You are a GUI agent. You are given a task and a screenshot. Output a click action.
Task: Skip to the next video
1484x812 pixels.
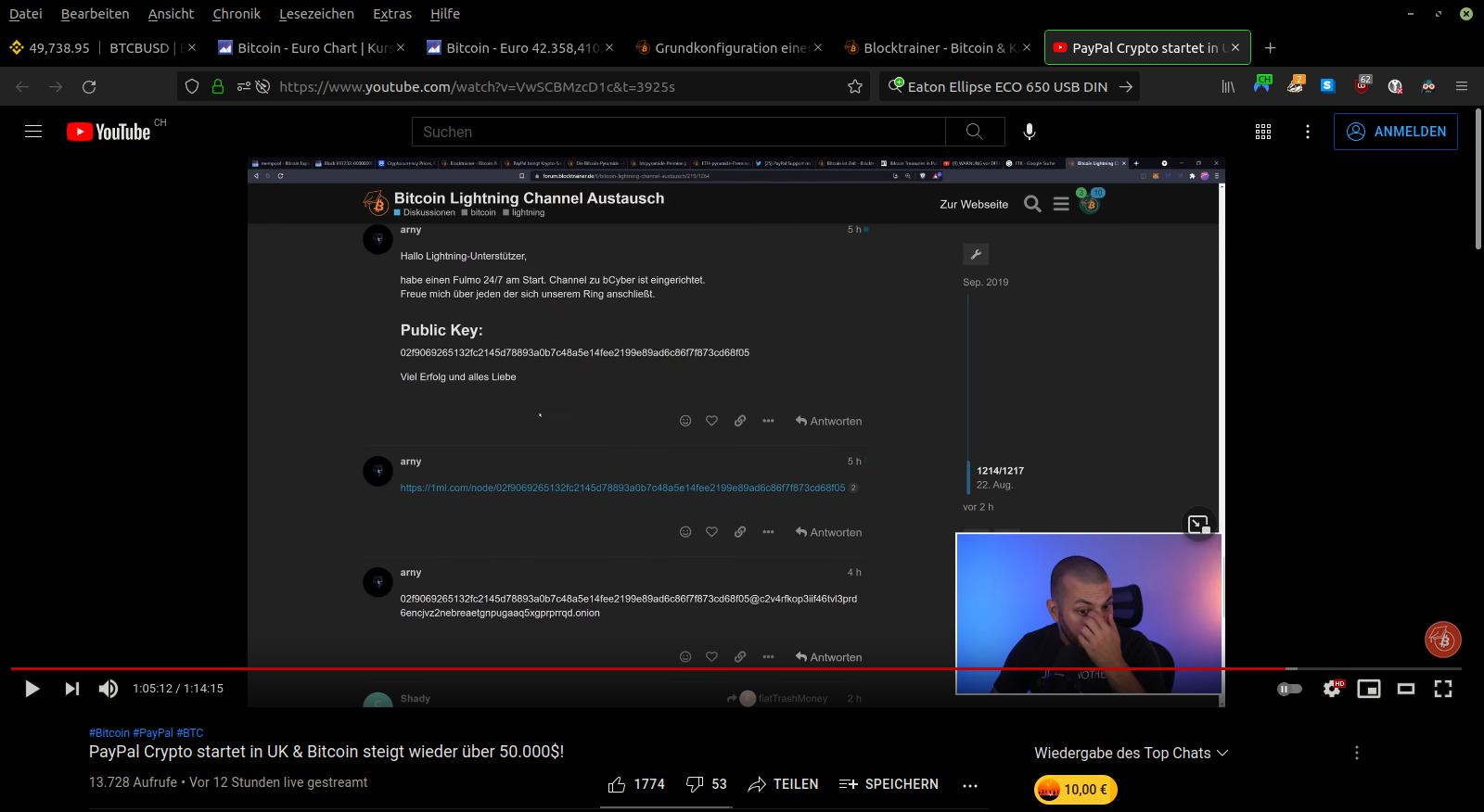[71, 689]
